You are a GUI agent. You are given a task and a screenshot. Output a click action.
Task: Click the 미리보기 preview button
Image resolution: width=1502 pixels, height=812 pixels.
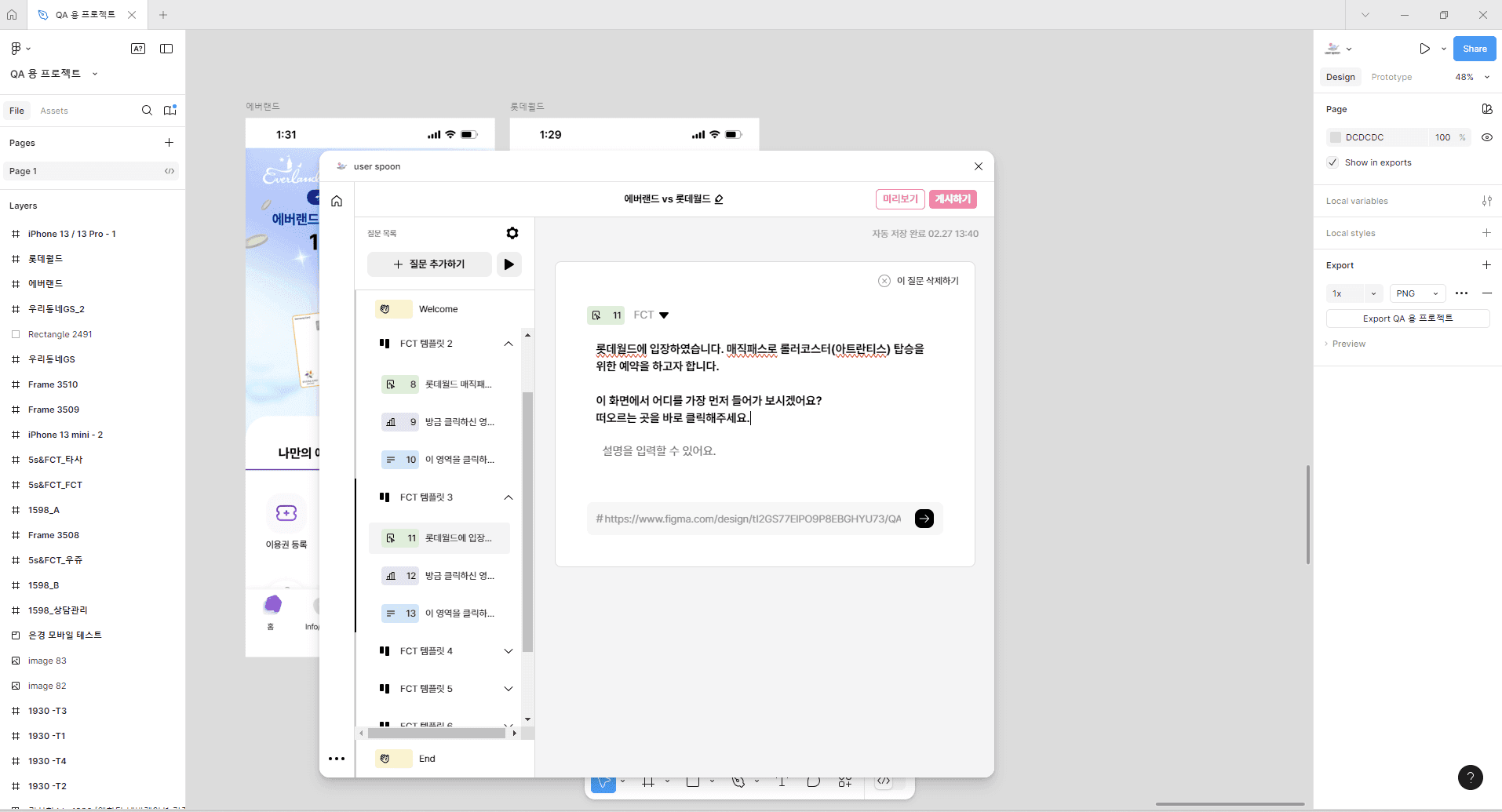(900, 199)
